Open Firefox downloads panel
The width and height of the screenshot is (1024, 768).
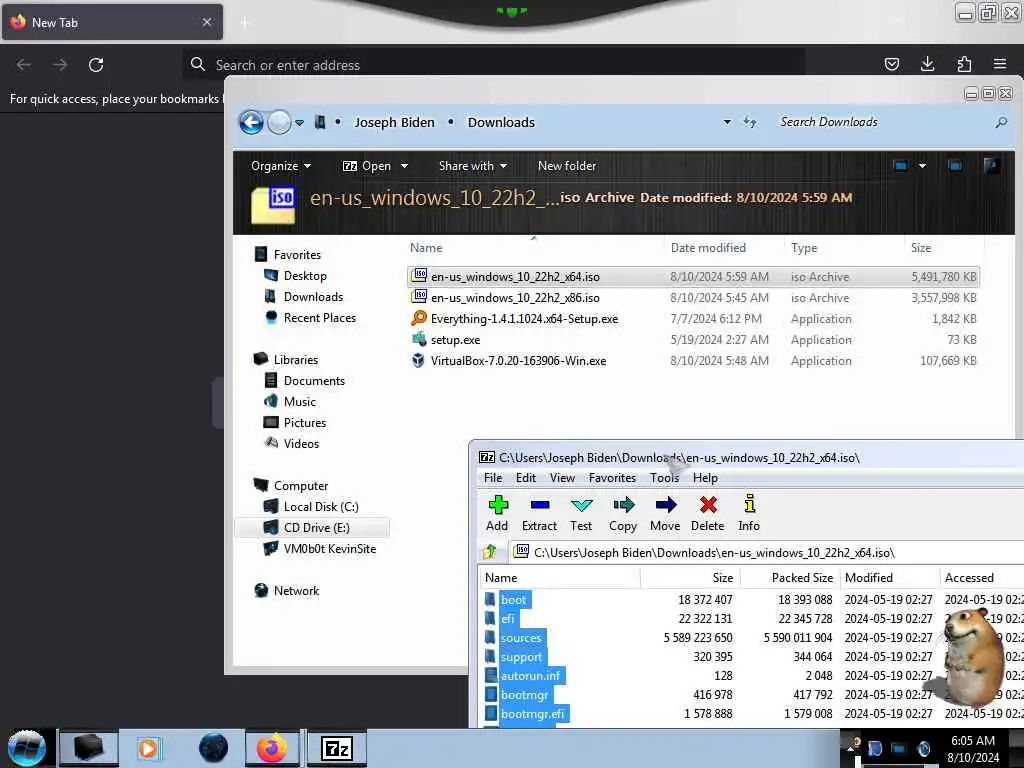(x=927, y=64)
